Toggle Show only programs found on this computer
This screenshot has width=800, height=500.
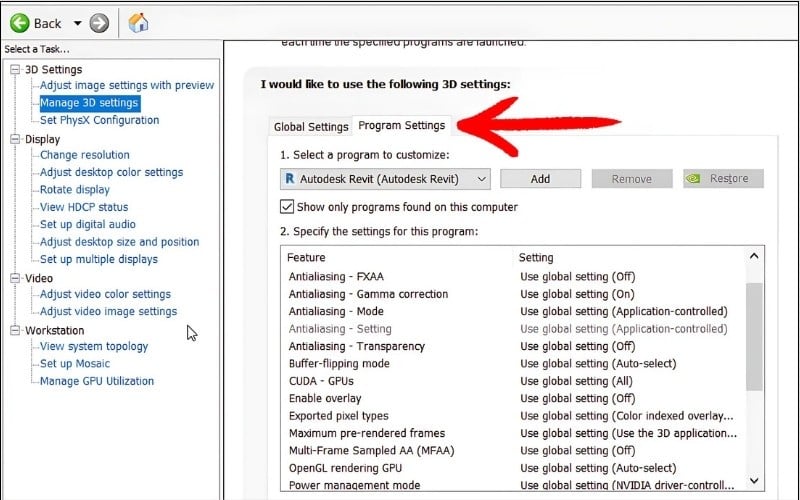point(287,207)
